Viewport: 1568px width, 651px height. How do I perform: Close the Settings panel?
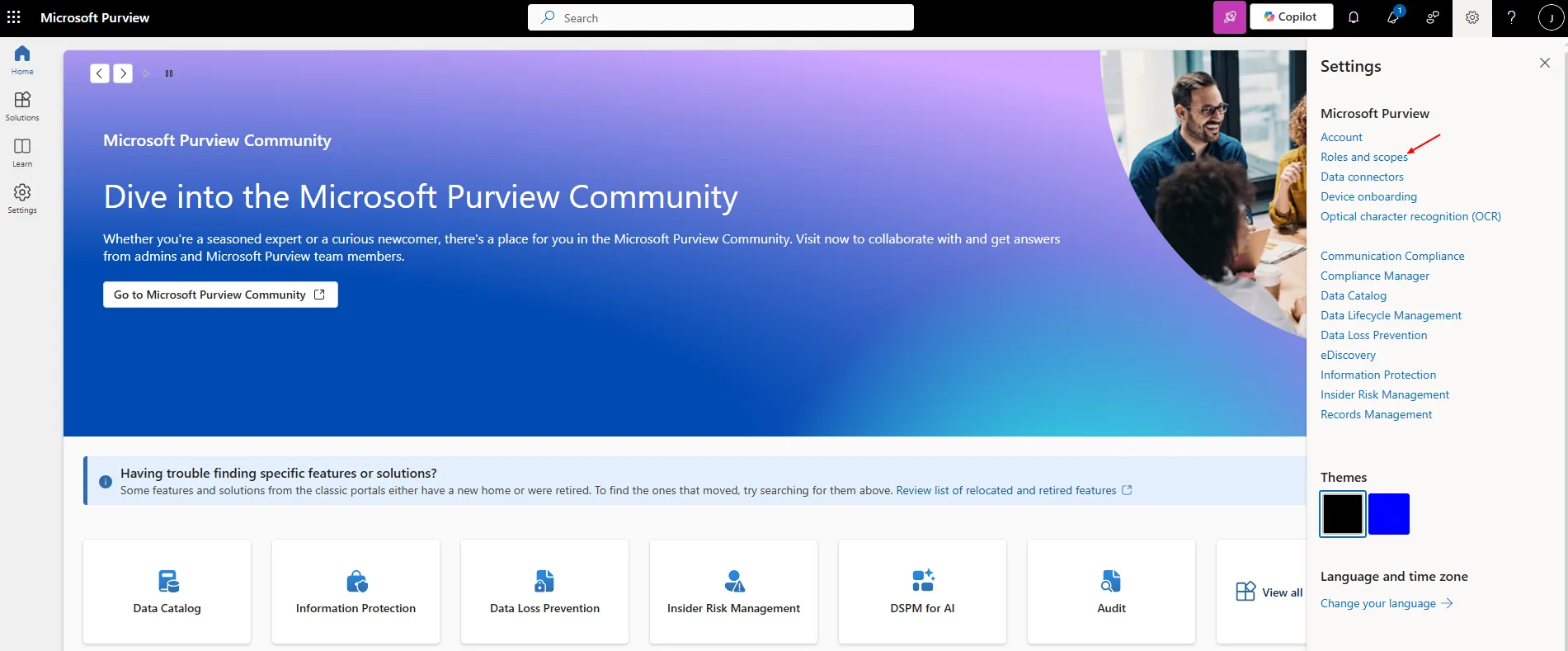click(x=1545, y=63)
